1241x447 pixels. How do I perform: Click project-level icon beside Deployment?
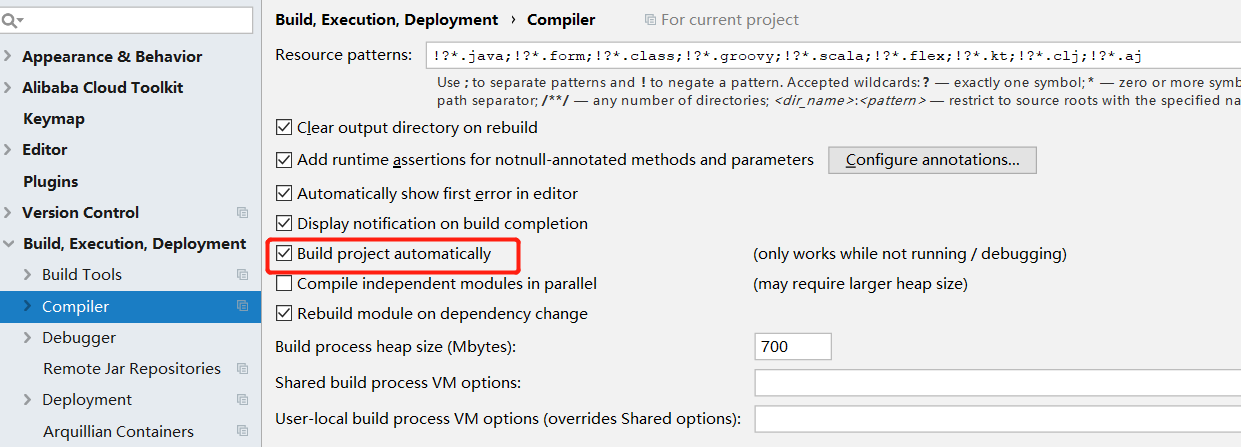coord(242,400)
